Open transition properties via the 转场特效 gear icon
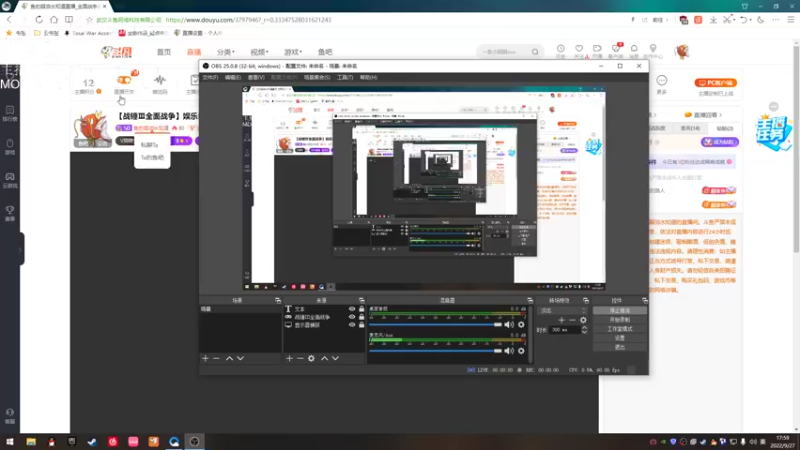The image size is (800, 450). click(x=583, y=320)
